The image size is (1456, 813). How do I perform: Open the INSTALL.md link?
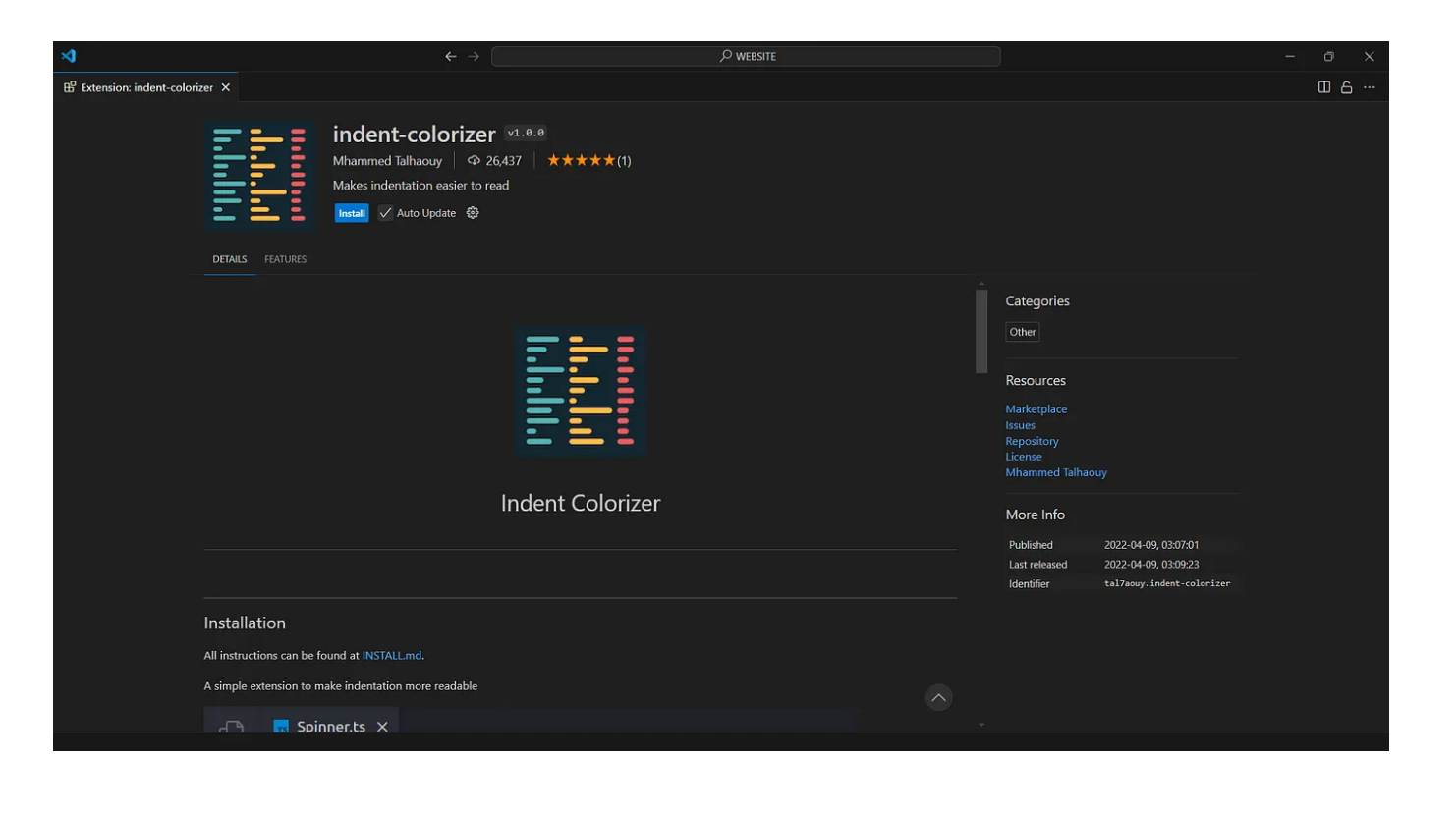coord(392,655)
